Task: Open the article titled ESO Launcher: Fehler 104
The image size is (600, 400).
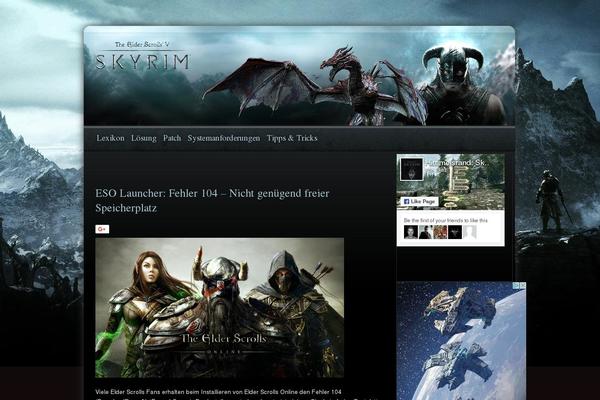Action: click(x=212, y=201)
